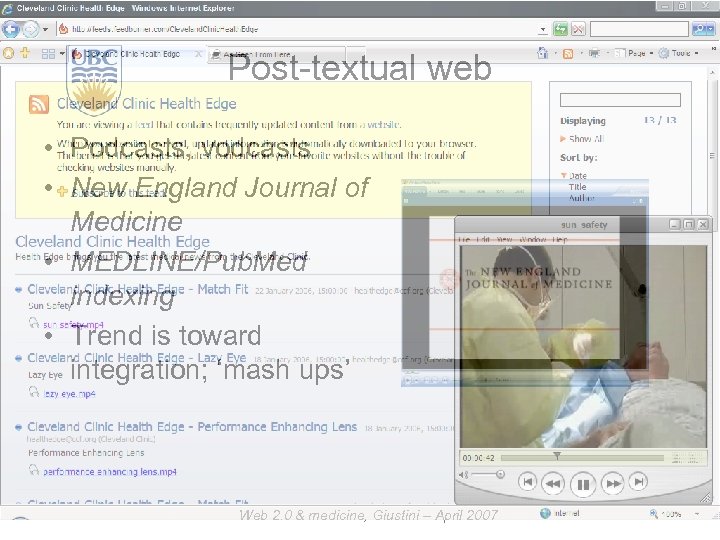Open File menu in sun safety player
The image size is (720, 540).
click(x=464, y=239)
